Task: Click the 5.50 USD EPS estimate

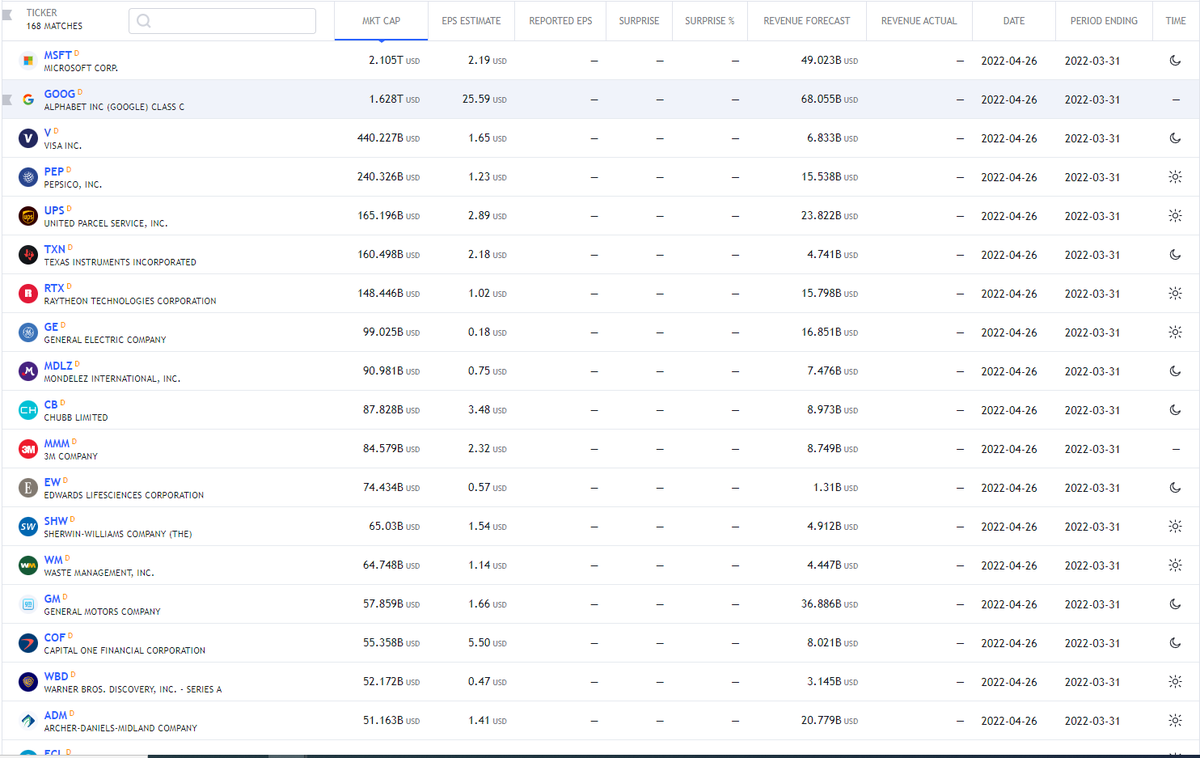Action: pos(487,643)
